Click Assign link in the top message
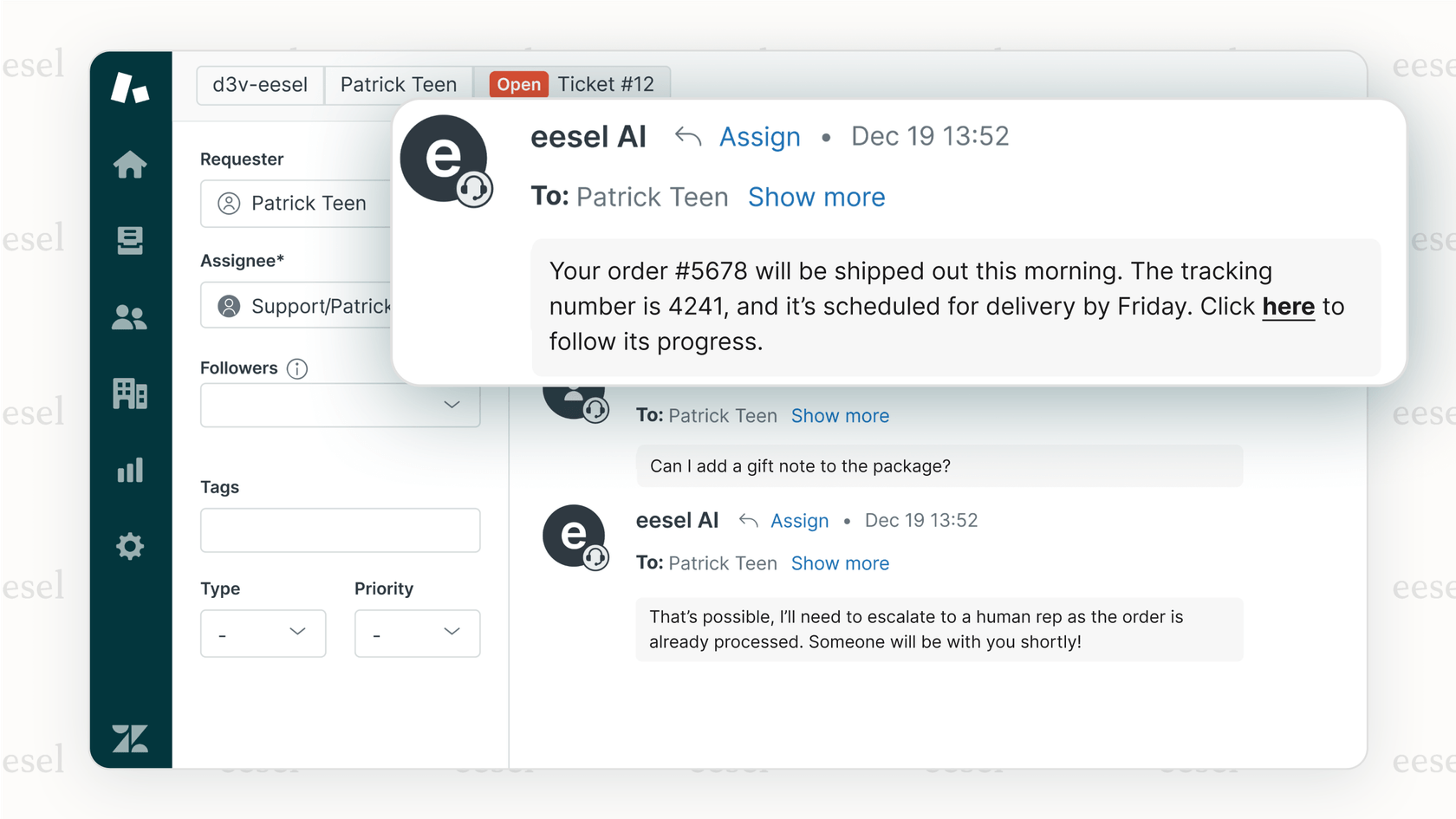Image resolution: width=1456 pixels, height=819 pixels. click(x=759, y=137)
